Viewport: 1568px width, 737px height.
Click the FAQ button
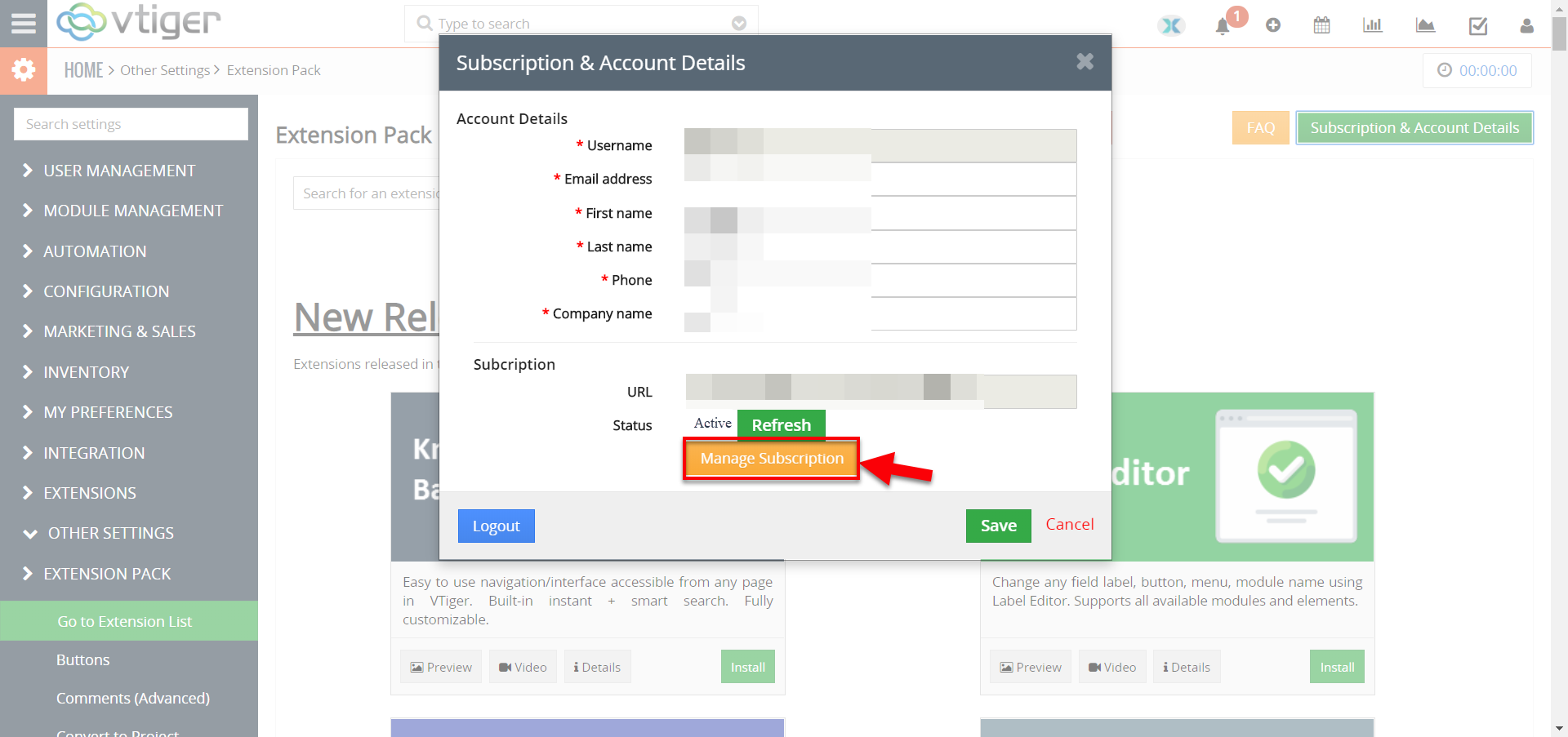pyautogui.click(x=1260, y=127)
